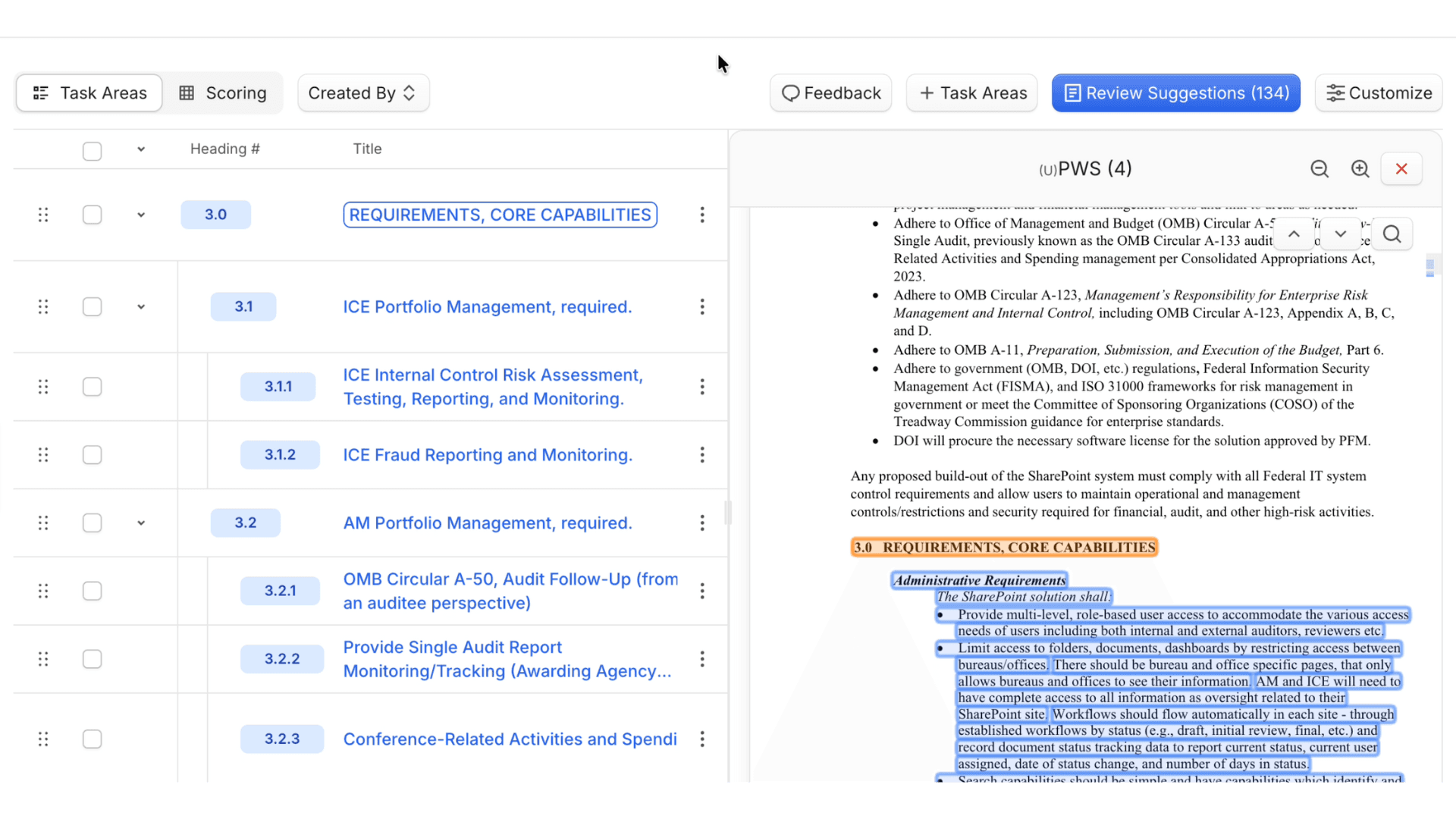
Task: Open Review Suggestions (134)
Action: [1175, 93]
